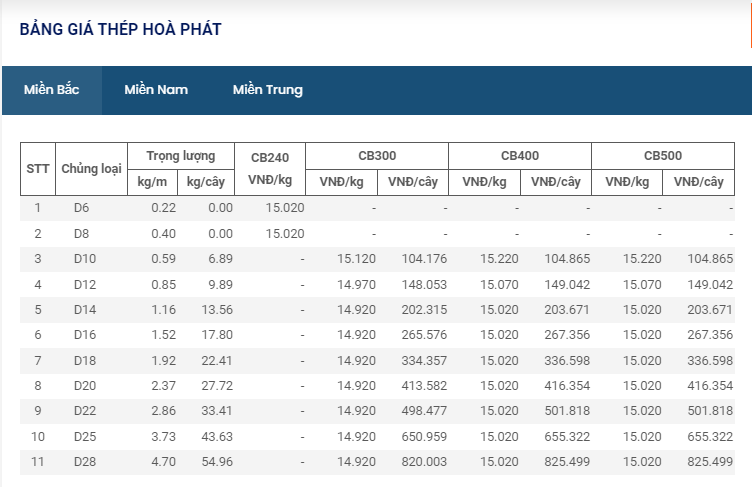Select the D28 row label
The width and height of the screenshot is (752, 487).
(85, 462)
